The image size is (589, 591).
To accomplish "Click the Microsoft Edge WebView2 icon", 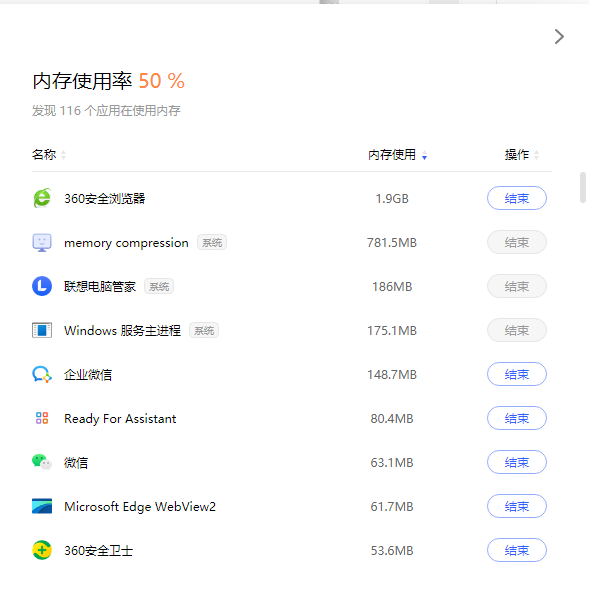I will [42, 506].
